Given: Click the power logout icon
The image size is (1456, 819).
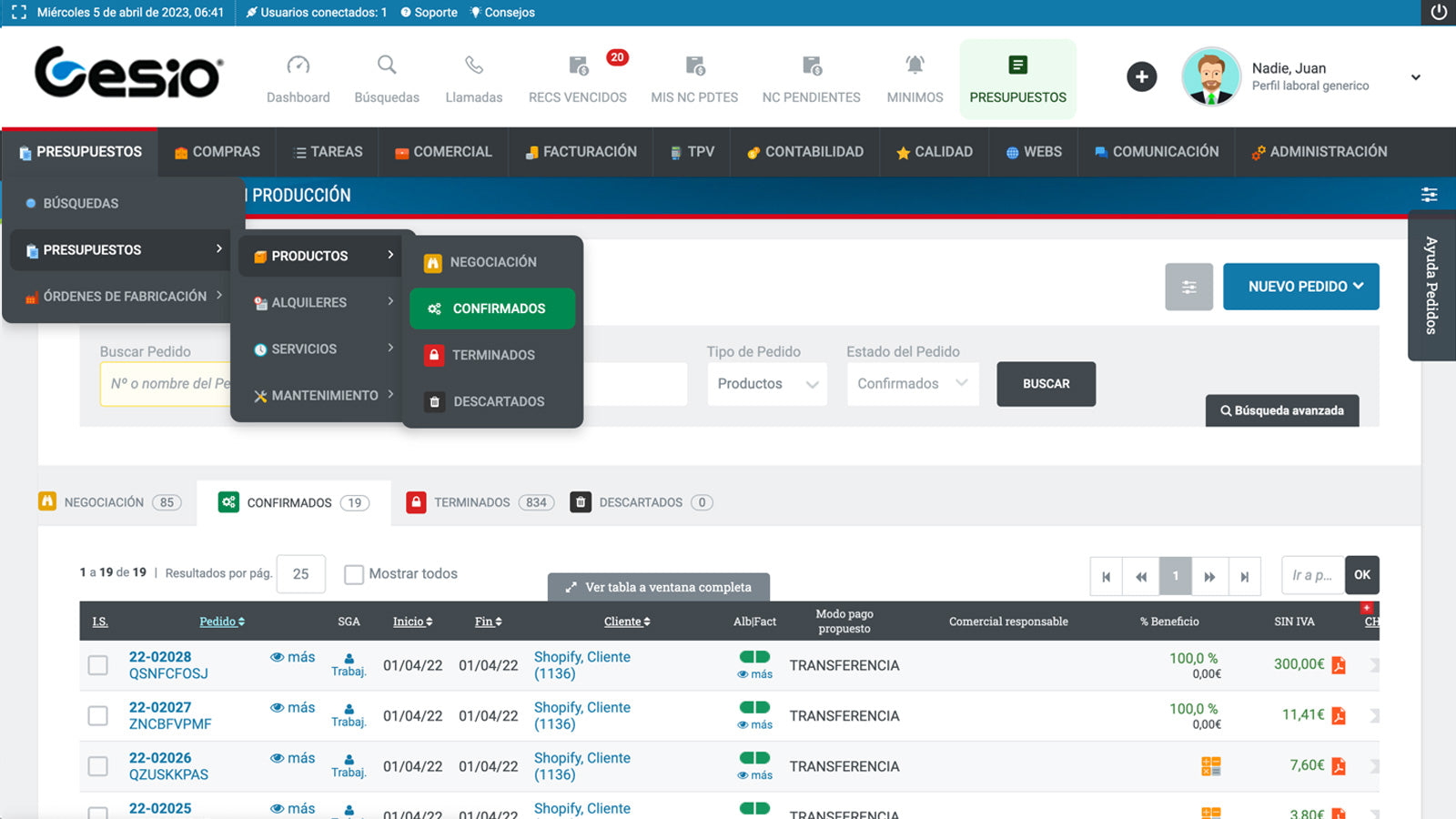Looking at the screenshot, I should pos(1439,12).
